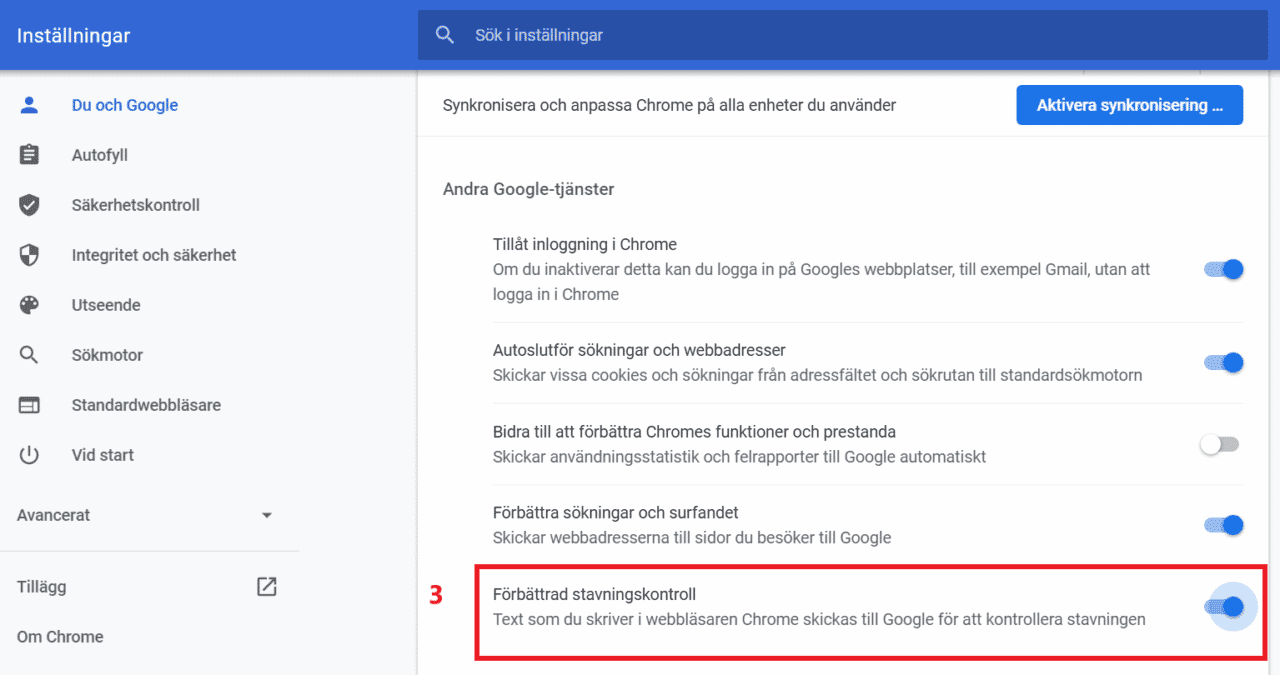Click the magnifier icon beside Sökmotor
The image size is (1280, 675).
[29, 355]
